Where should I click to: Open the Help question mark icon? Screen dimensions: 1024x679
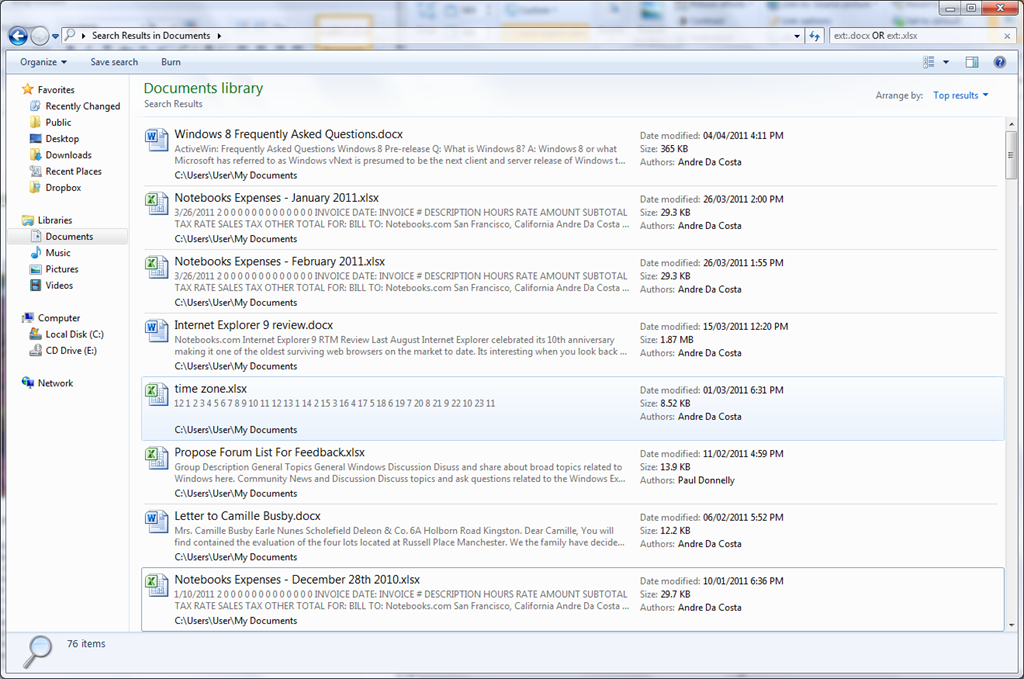point(999,62)
